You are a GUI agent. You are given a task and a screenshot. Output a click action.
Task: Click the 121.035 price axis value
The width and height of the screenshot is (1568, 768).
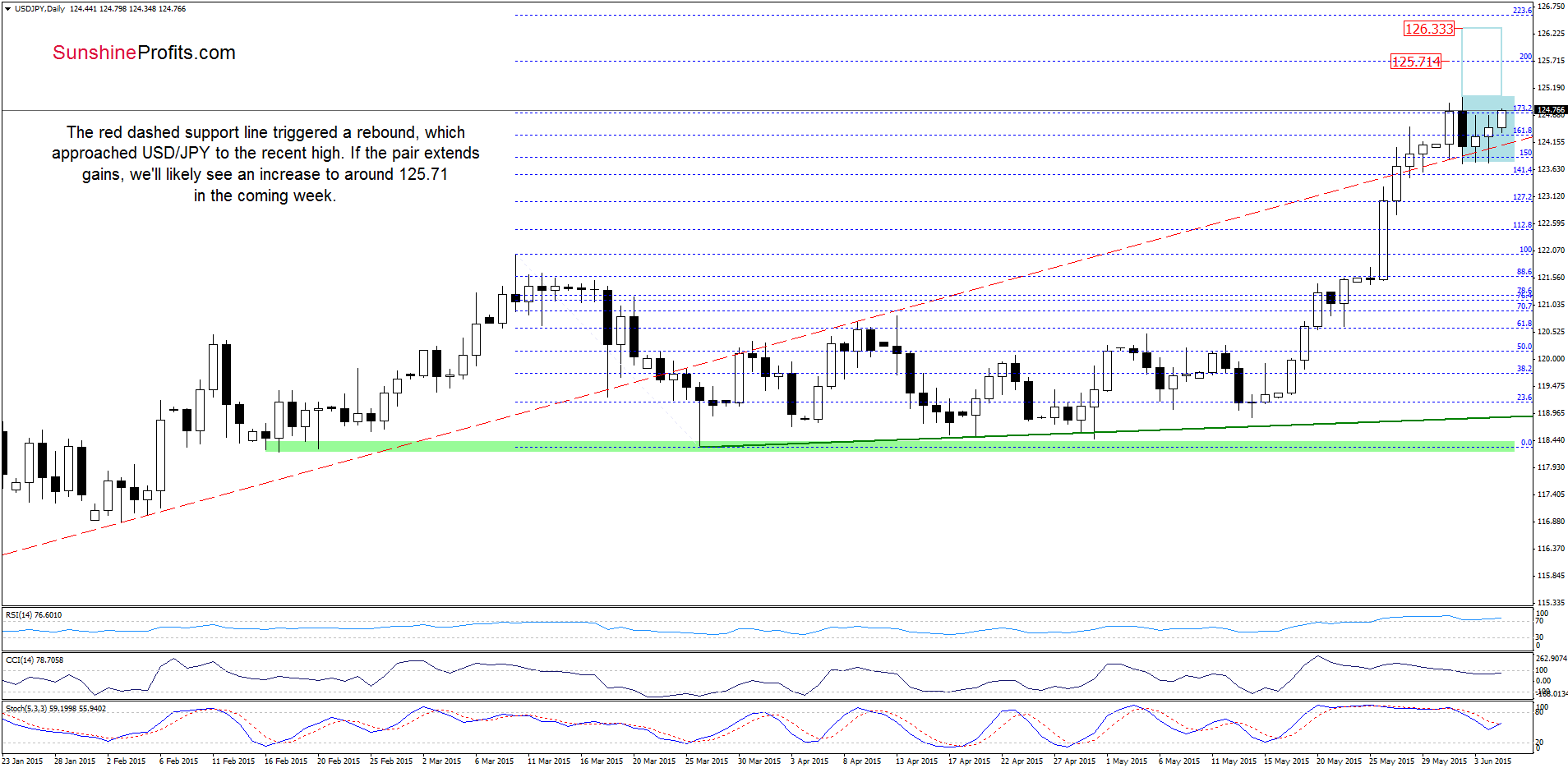1551,305
